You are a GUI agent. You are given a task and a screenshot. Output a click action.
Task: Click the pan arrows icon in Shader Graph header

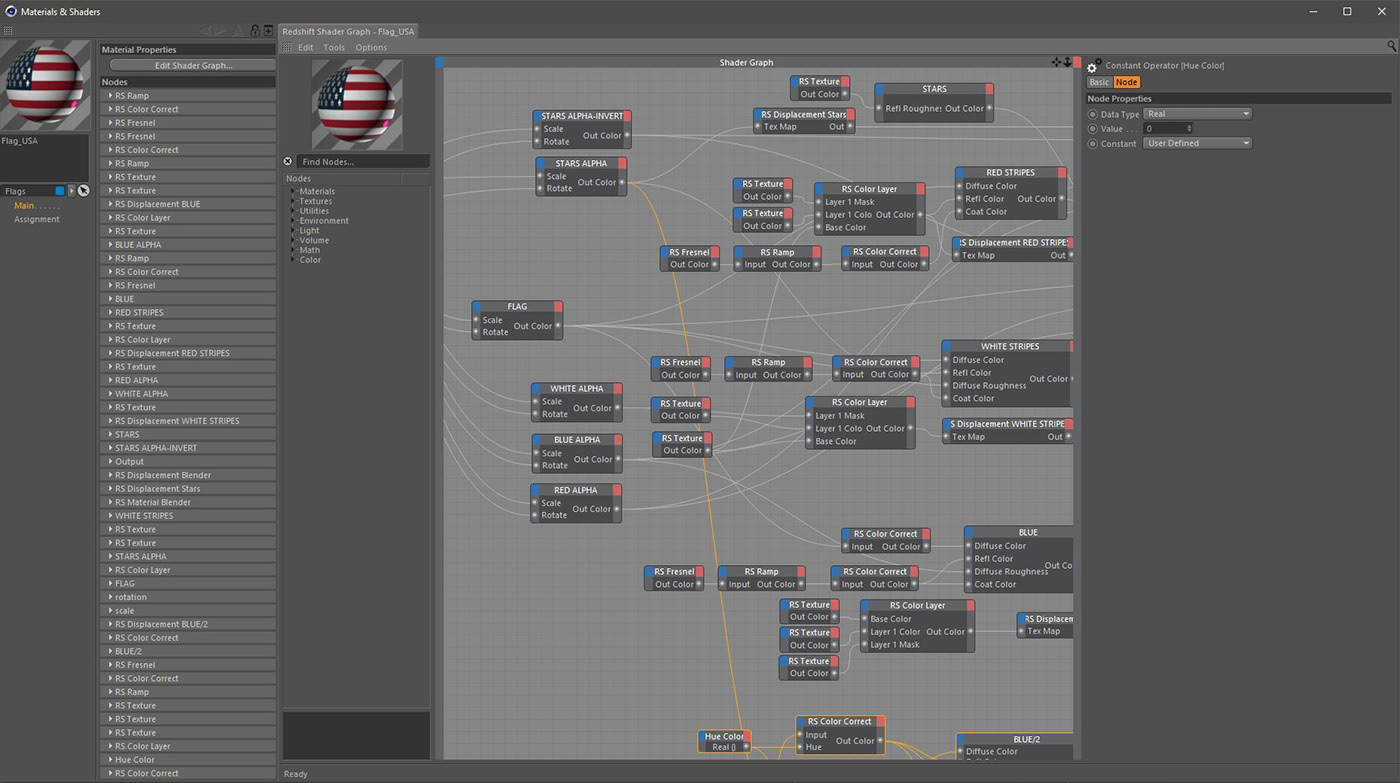pyautogui.click(x=1056, y=62)
